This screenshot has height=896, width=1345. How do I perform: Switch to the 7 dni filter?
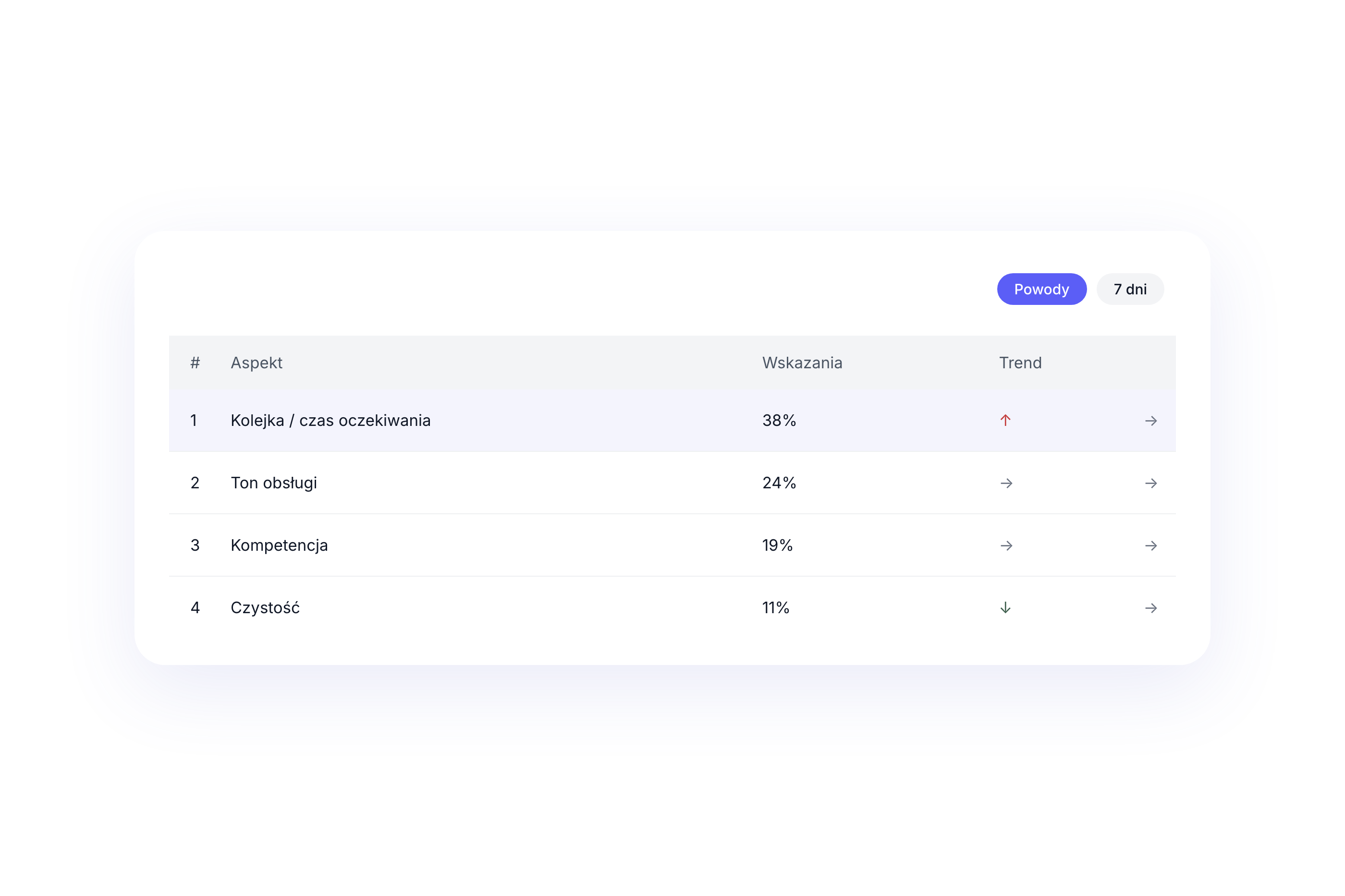click(x=1129, y=289)
